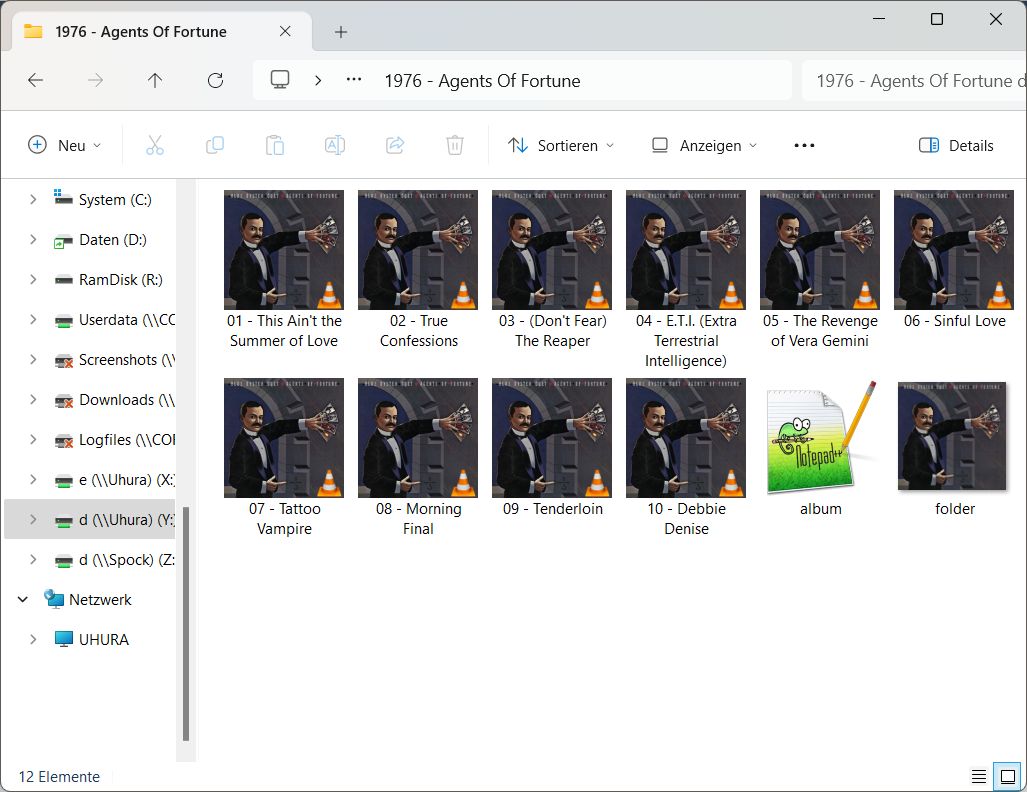Expand the Userdata network drive node
The image size is (1027, 792).
pos(33,320)
